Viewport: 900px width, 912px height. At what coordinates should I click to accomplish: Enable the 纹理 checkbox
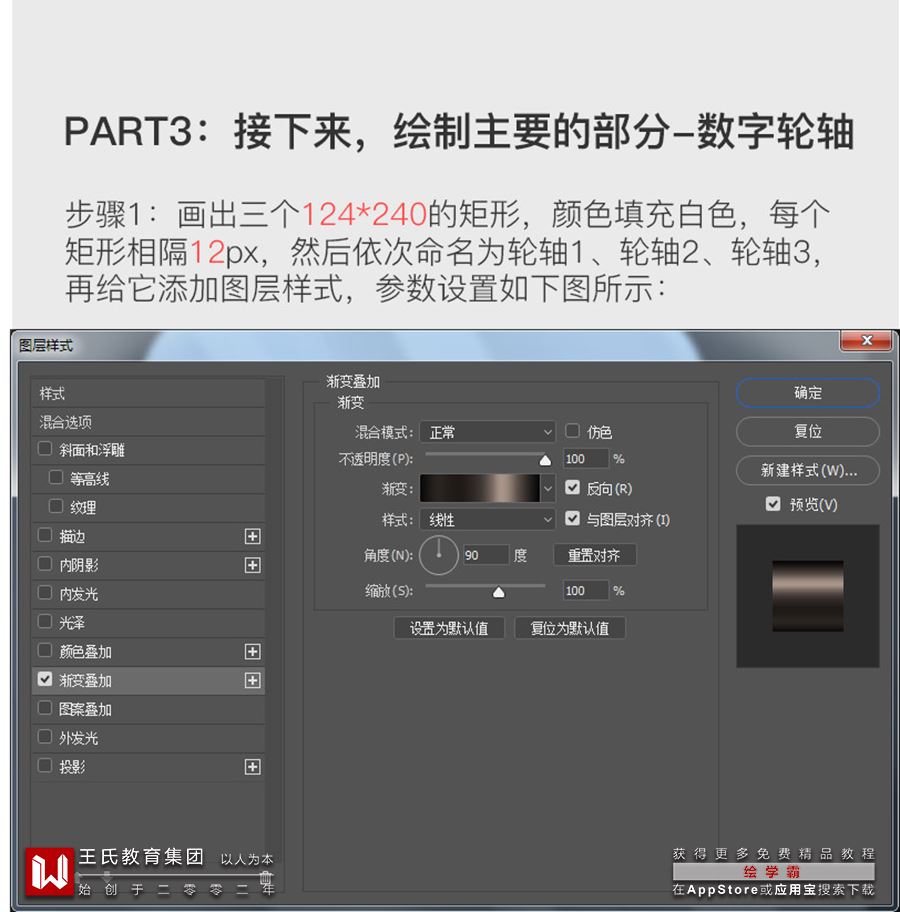point(56,506)
